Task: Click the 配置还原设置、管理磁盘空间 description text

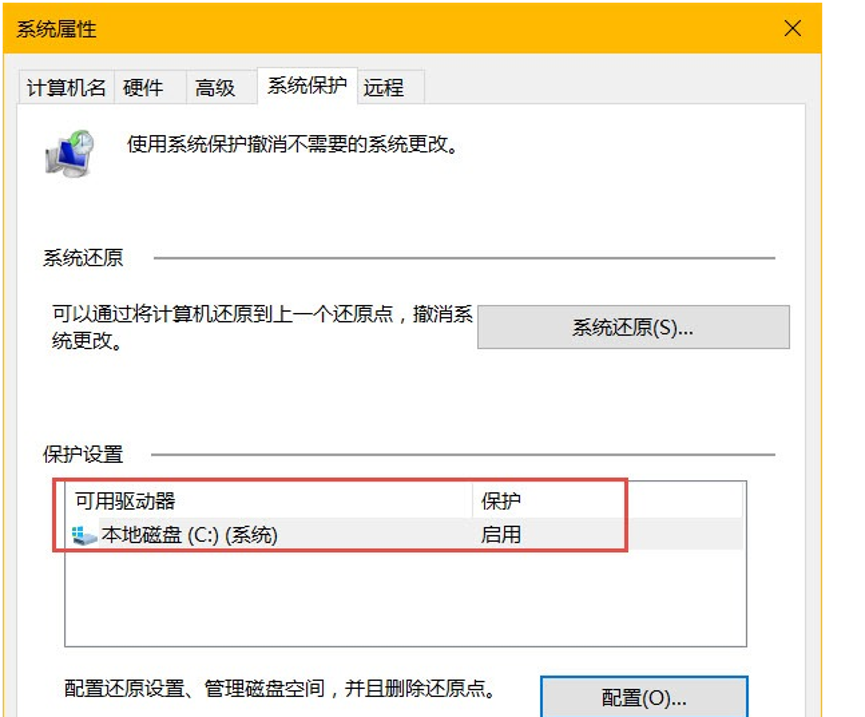Action: (x=280, y=689)
